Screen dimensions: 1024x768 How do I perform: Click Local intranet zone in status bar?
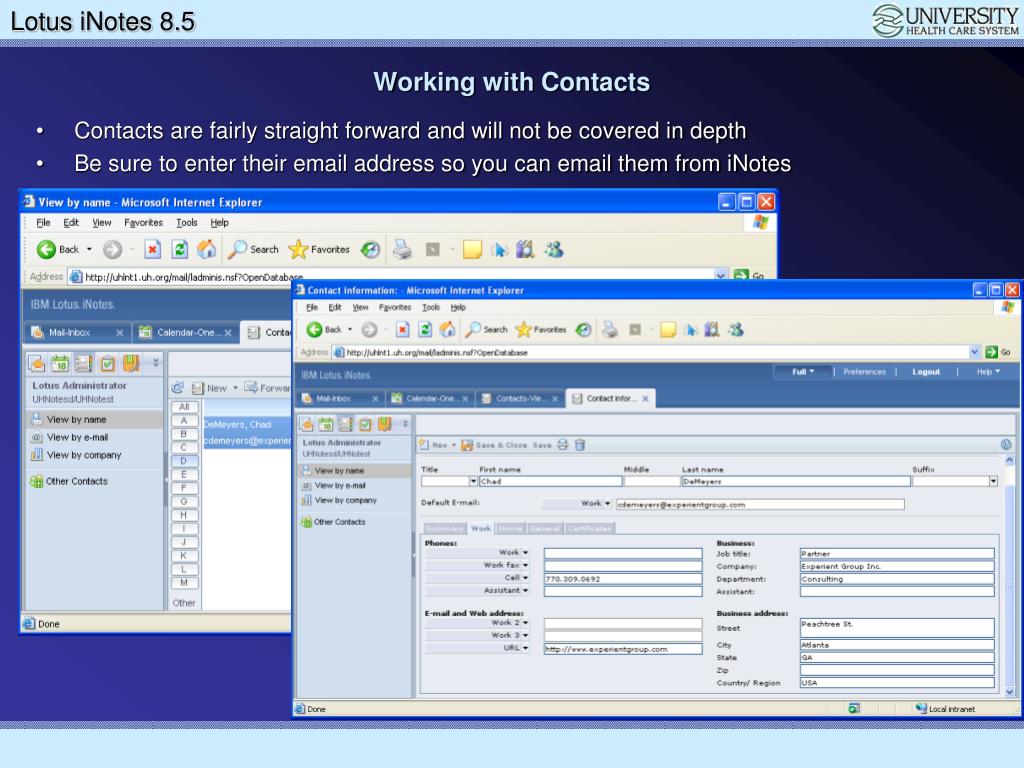click(945, 709)
